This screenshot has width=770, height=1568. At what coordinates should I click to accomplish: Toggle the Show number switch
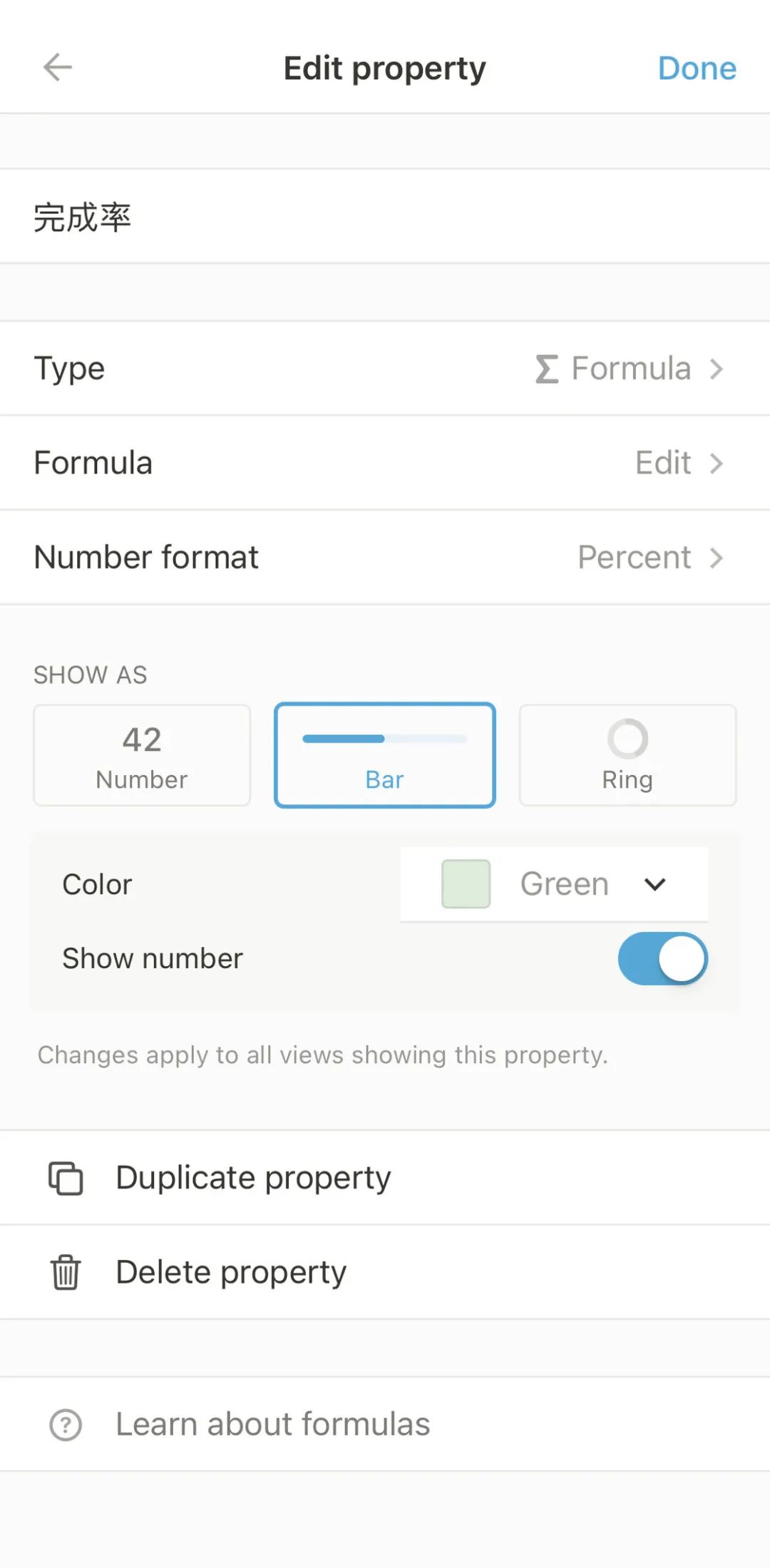click(662, 959)
